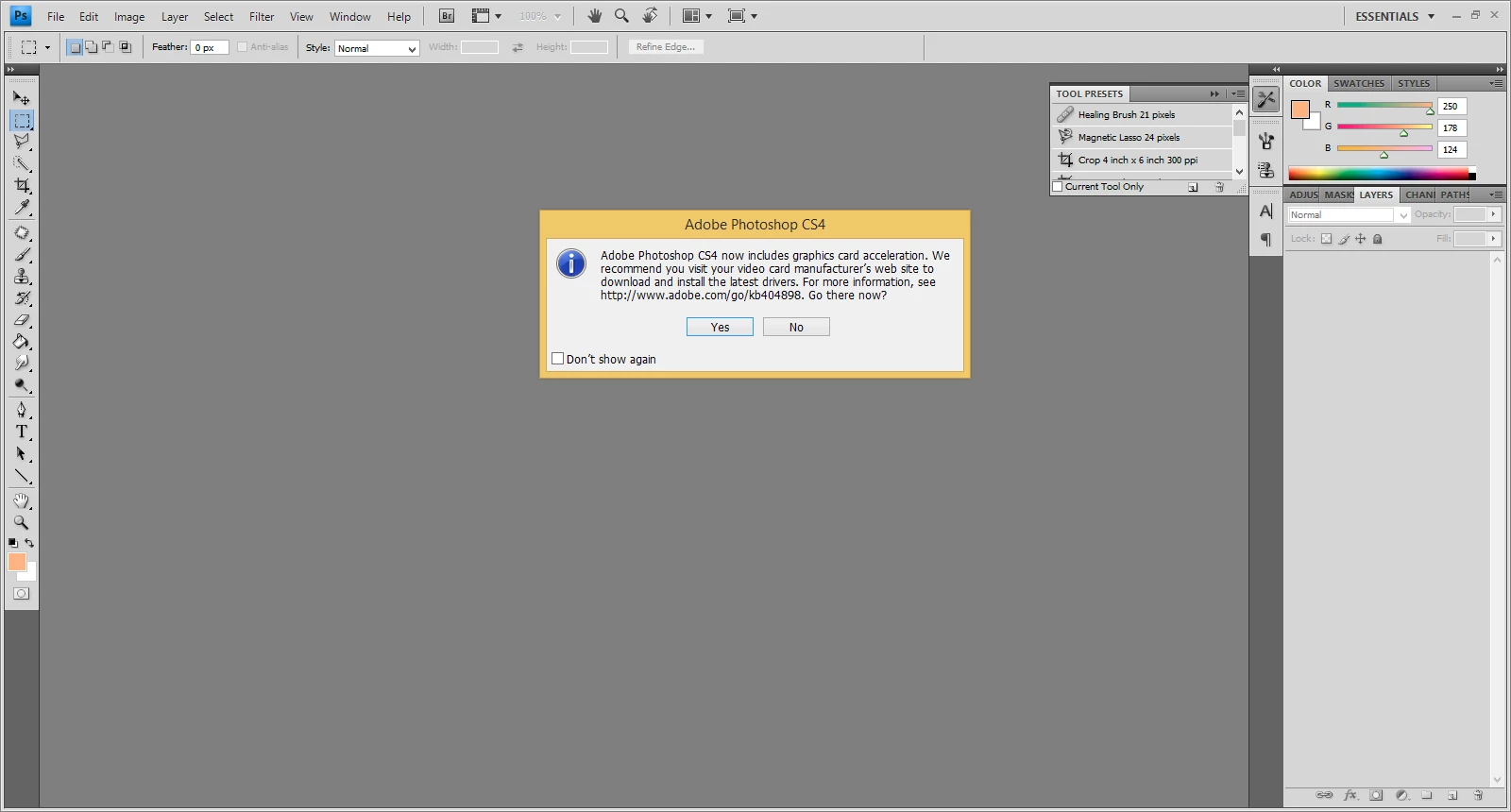This screenshot has width=1511, height=812.
Task: Select the Zoom tool in toolbox
Action: [x=22, y=522]
